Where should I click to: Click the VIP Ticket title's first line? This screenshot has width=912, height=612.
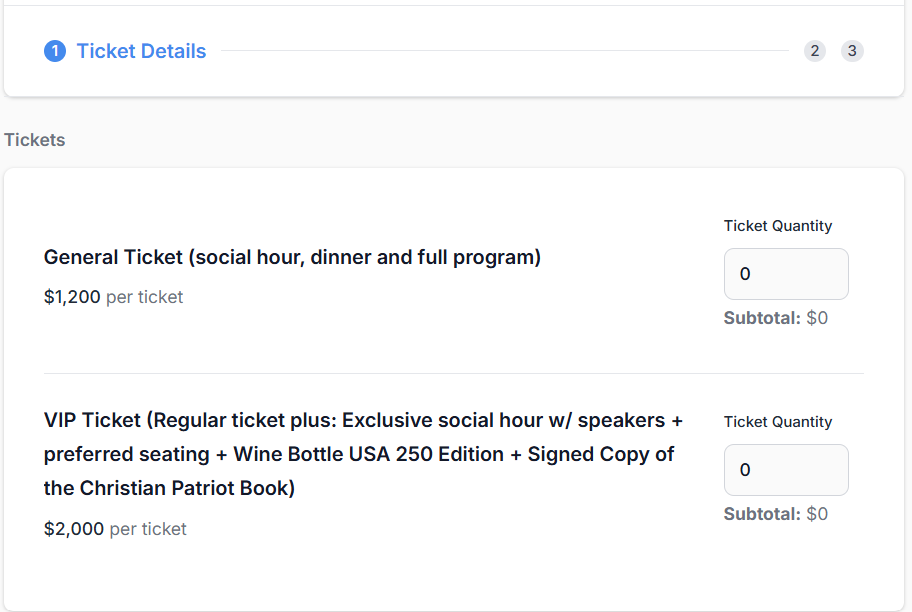pos(363,420)
